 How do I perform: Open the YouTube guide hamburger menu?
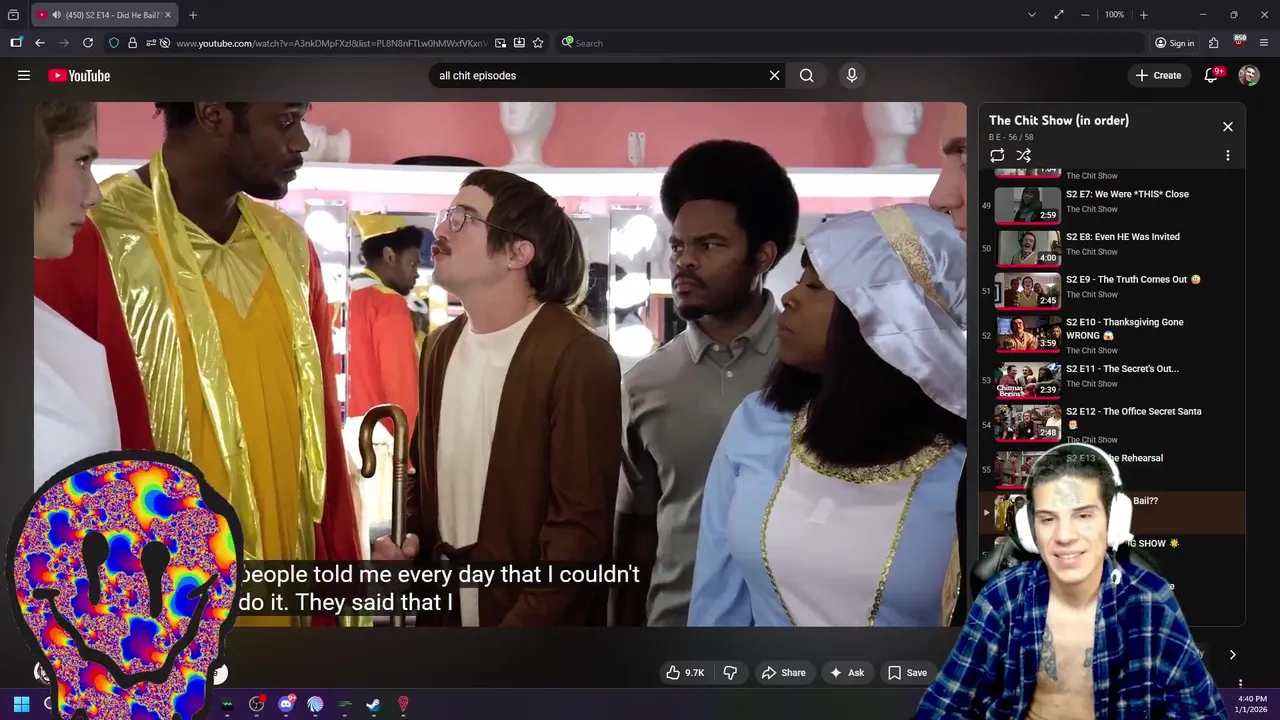24,75
